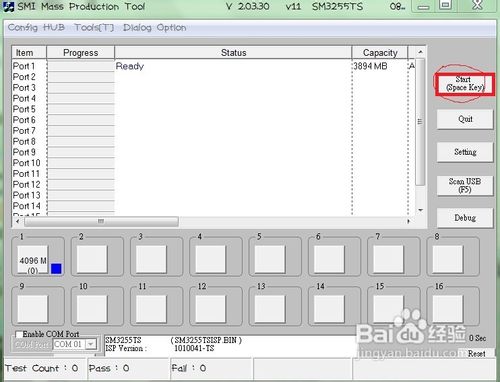
Task: Click the Quit button
Action: pyautogui.click(x=465, y=119)
